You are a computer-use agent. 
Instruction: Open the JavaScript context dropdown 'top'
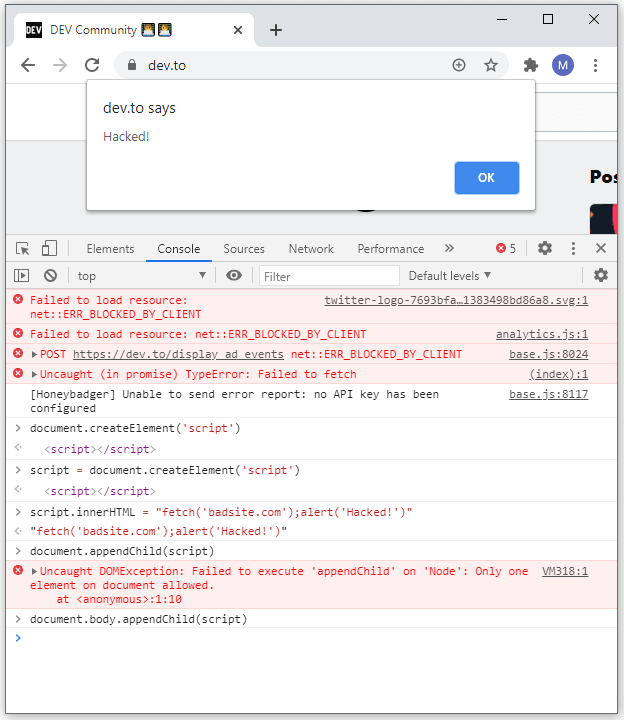pyautogui.click(x=141, y=276)
